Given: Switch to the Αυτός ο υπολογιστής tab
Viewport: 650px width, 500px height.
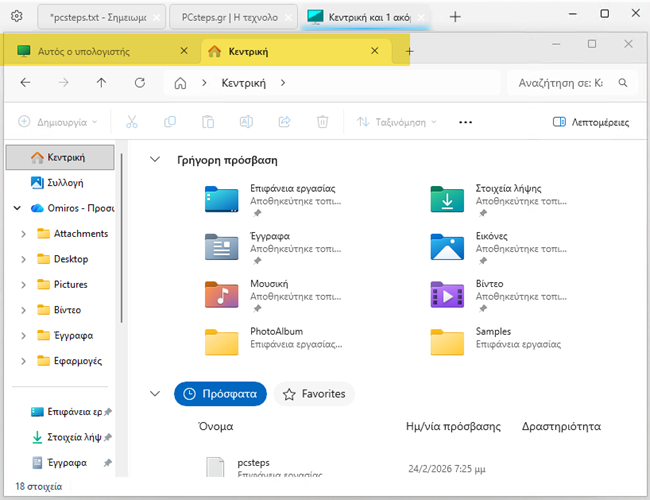Looking at the screenshot, I should pos(97,51).
